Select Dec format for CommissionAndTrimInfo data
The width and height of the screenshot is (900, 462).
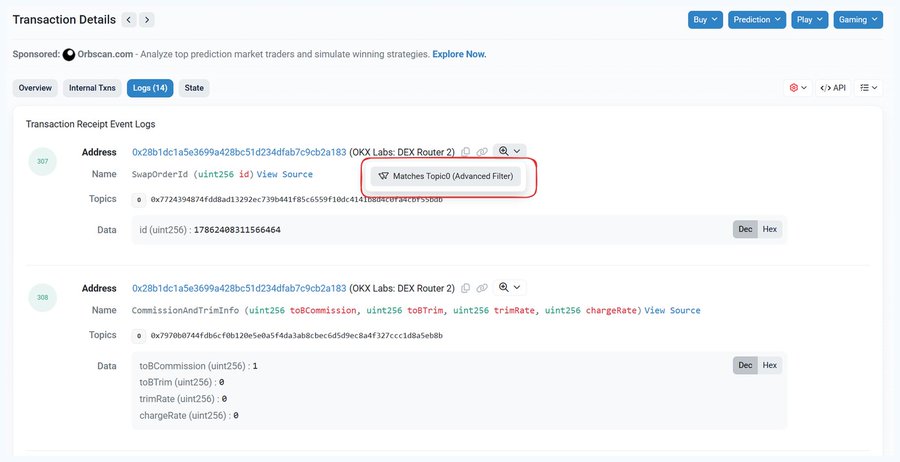point(745,365)
